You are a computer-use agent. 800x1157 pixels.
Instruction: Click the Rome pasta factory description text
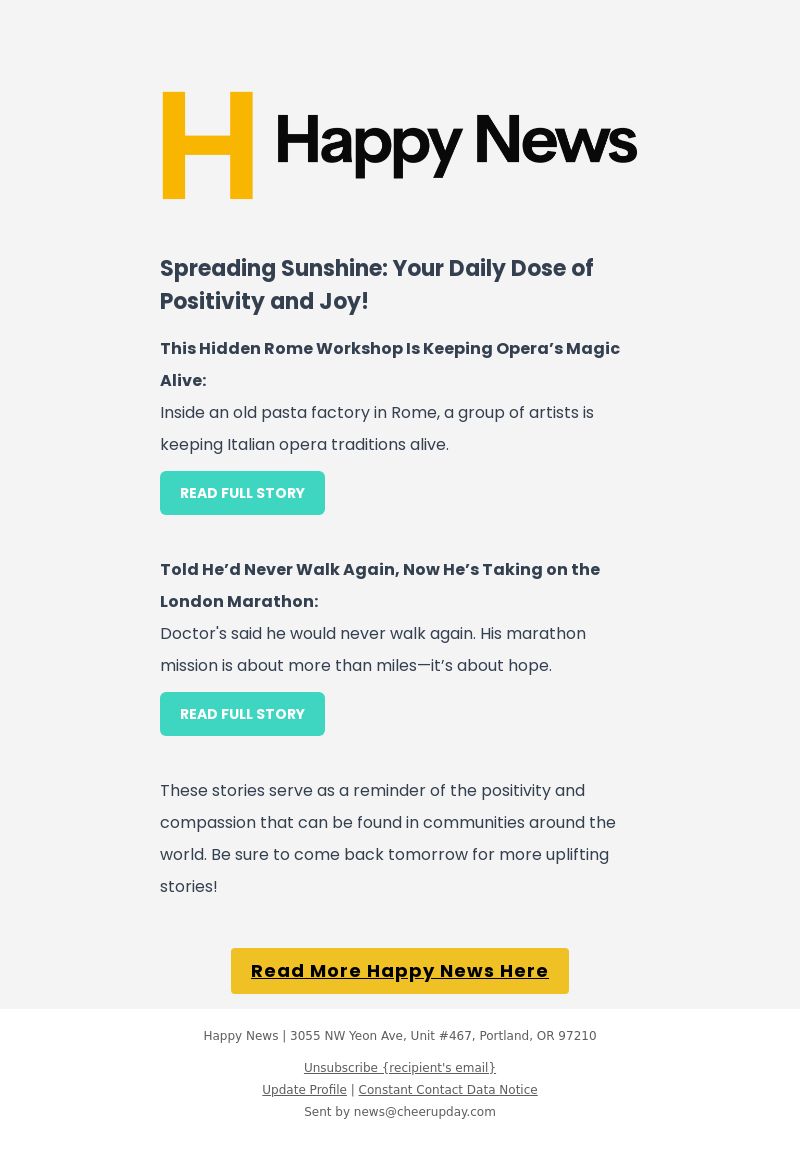[376, 428]
